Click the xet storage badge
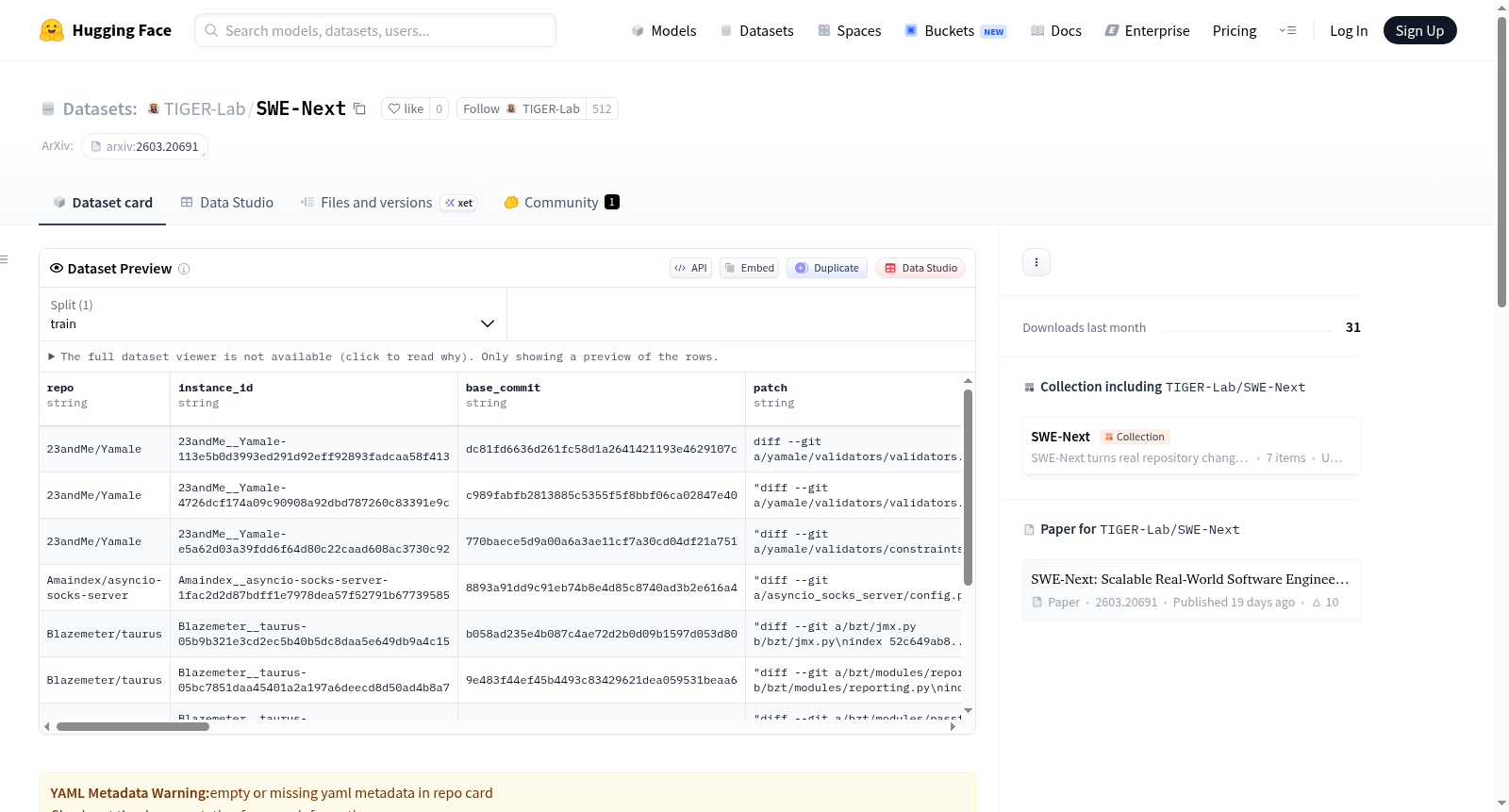The width and height of the screenshot is (1509, 812). pyautogui.click(x=459, y=203)
